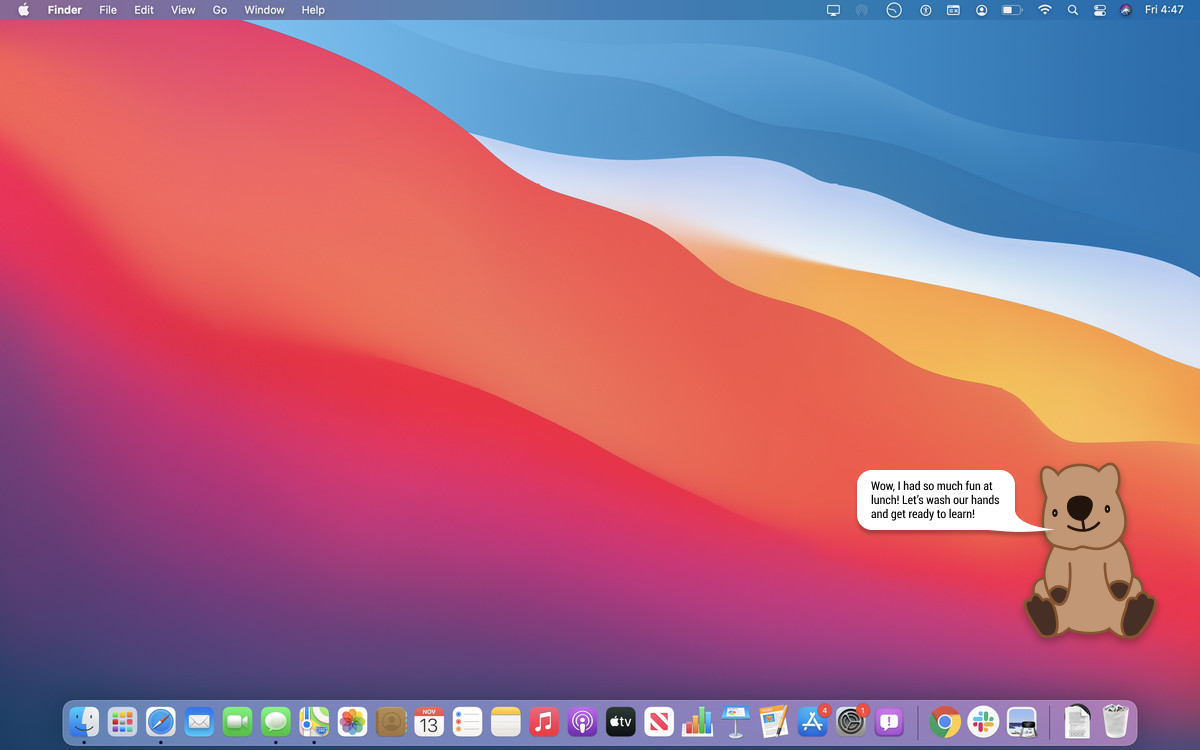
Task: Expand the battery status menu
Action: click(x=1012, y=10)
